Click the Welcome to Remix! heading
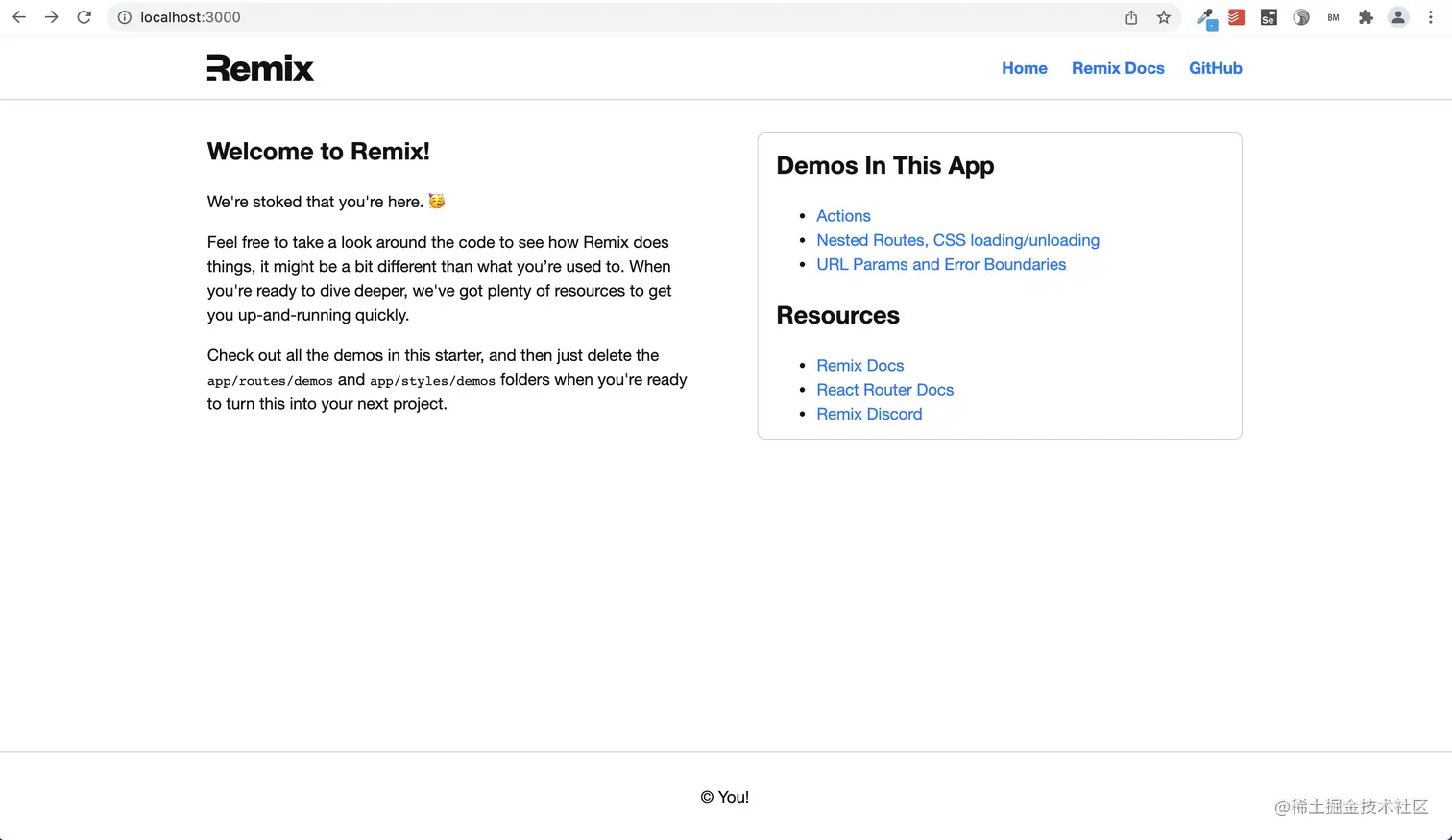Image resolution: width=1452 pixels, height=840 pixels. tap(318, 152)
